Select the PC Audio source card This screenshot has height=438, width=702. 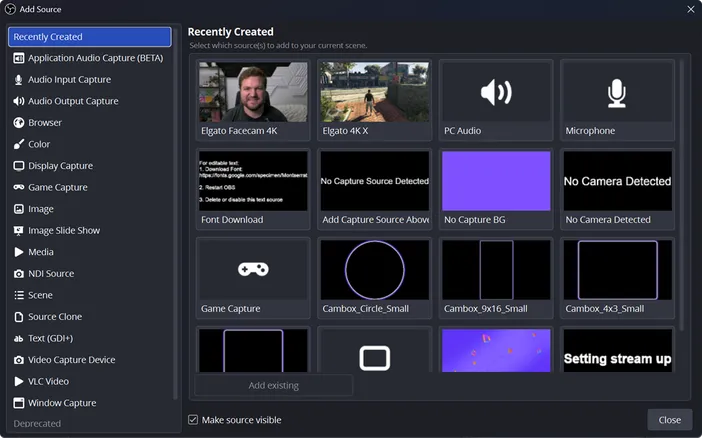[496, 100]
